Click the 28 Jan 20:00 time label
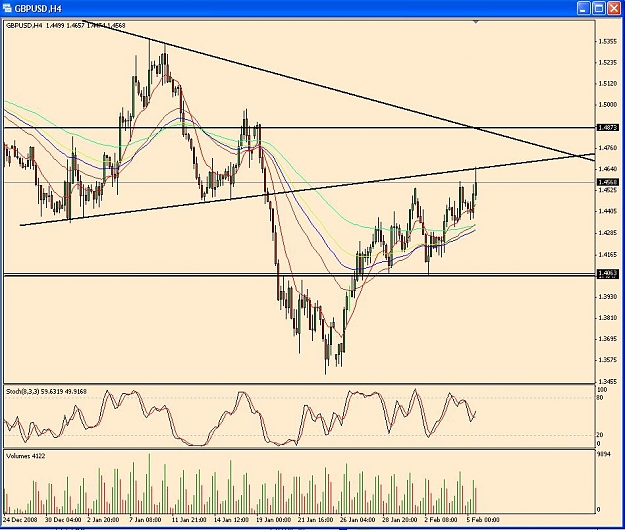625x530 pixels. pos(400,520)
